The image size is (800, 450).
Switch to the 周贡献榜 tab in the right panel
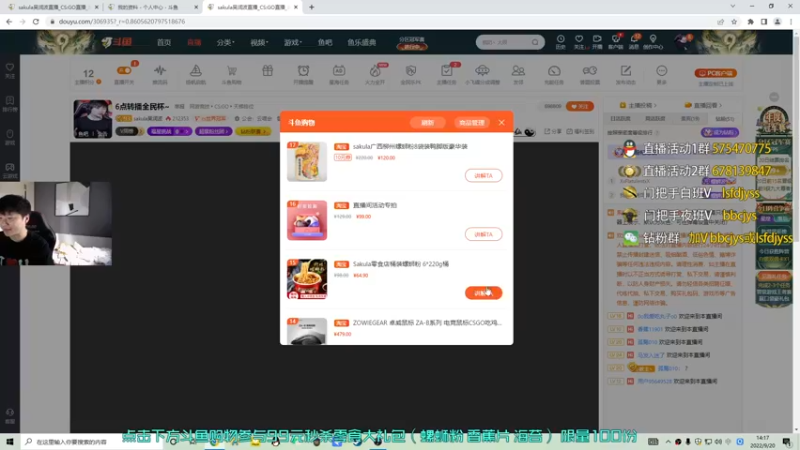[x=655, y=118]
